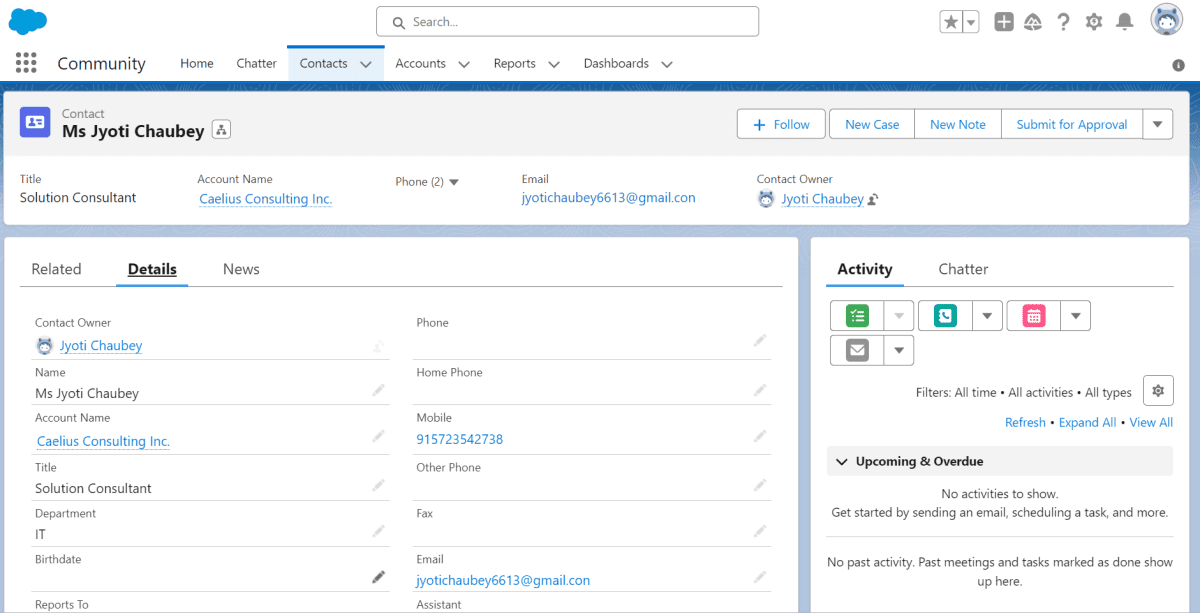Open the user profile avatar
The height and width of the screenshot is (613, 1200).
(x=1167, y=20)
